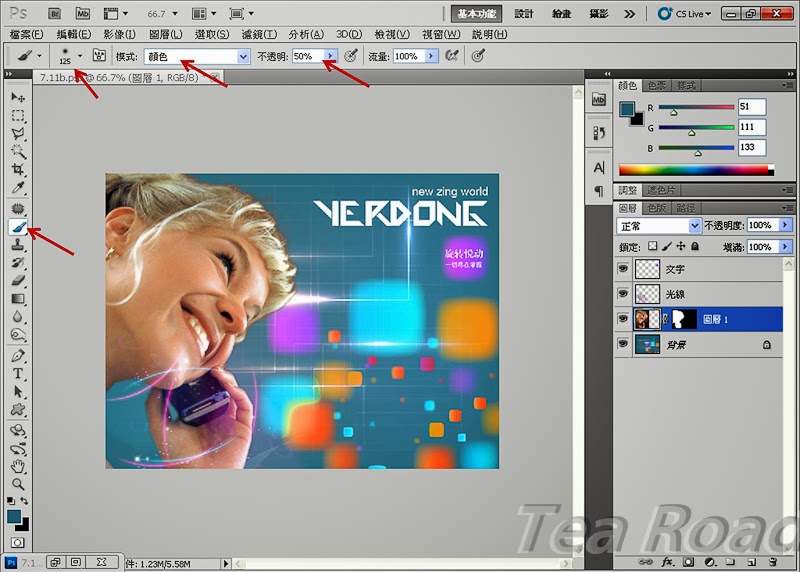
Task: Select the History Brush tool
Action: pos(18,262)
